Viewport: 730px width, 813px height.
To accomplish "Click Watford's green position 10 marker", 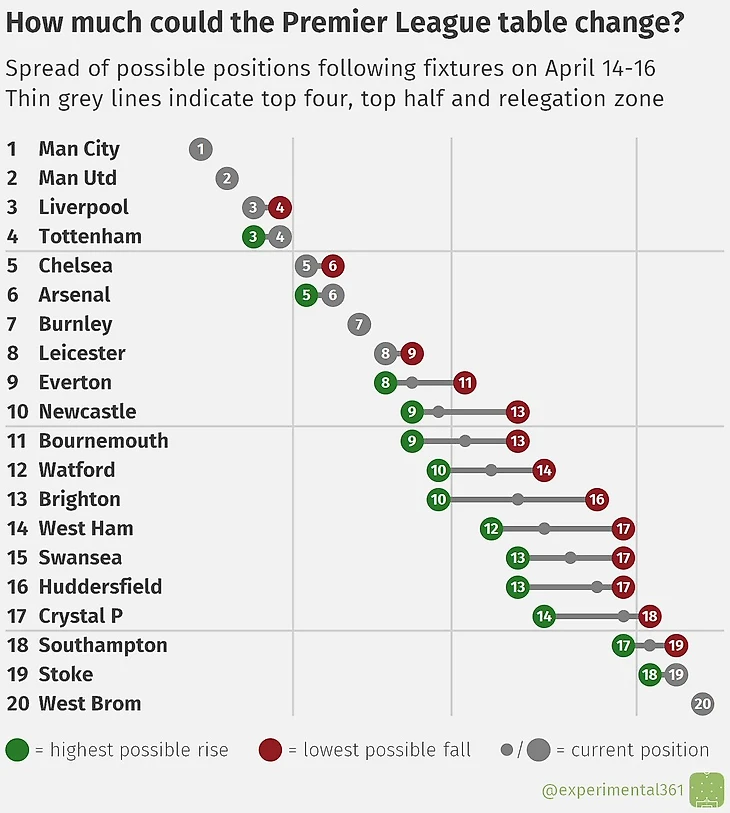I will 438,470.
